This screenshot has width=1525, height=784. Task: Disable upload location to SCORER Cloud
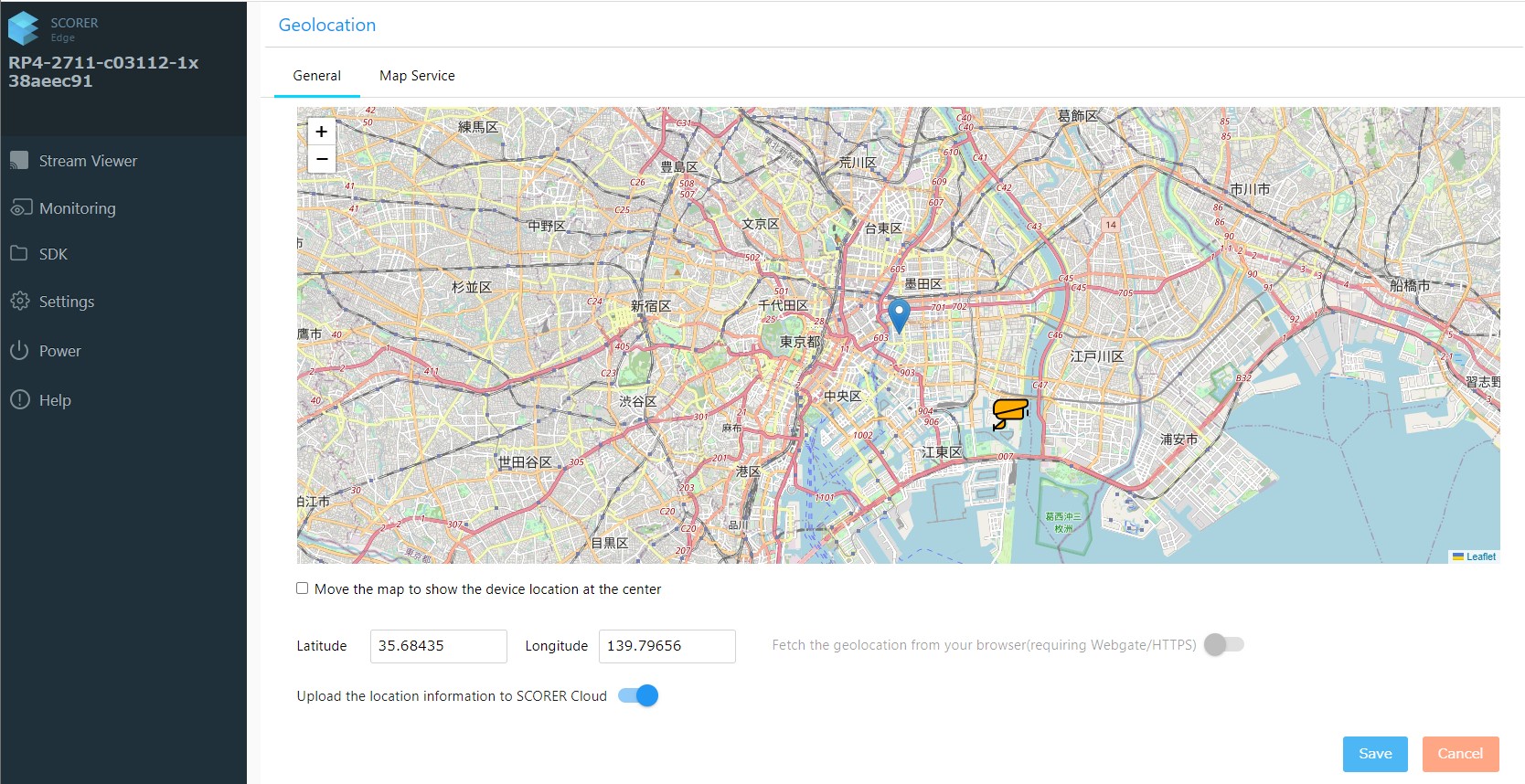pos(638,696)
